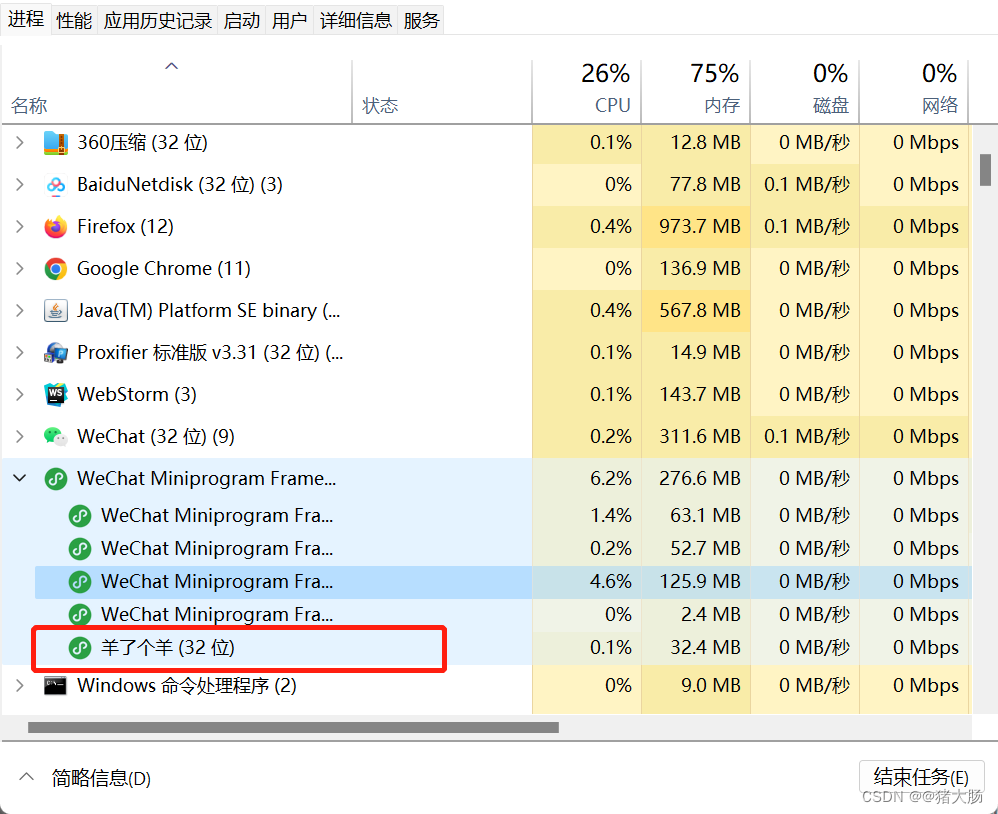Sort by the 网络 column header
This screenshot has height=814, width=998.
[914, 92]
